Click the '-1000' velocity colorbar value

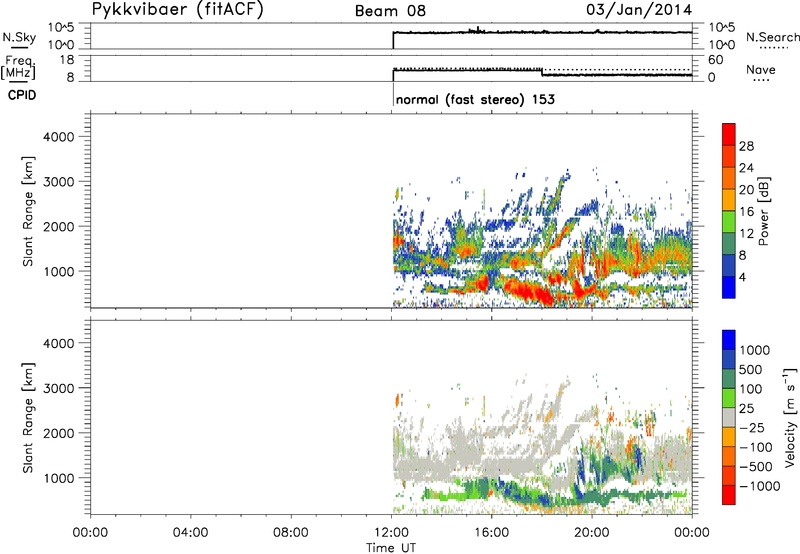(760, 486)
